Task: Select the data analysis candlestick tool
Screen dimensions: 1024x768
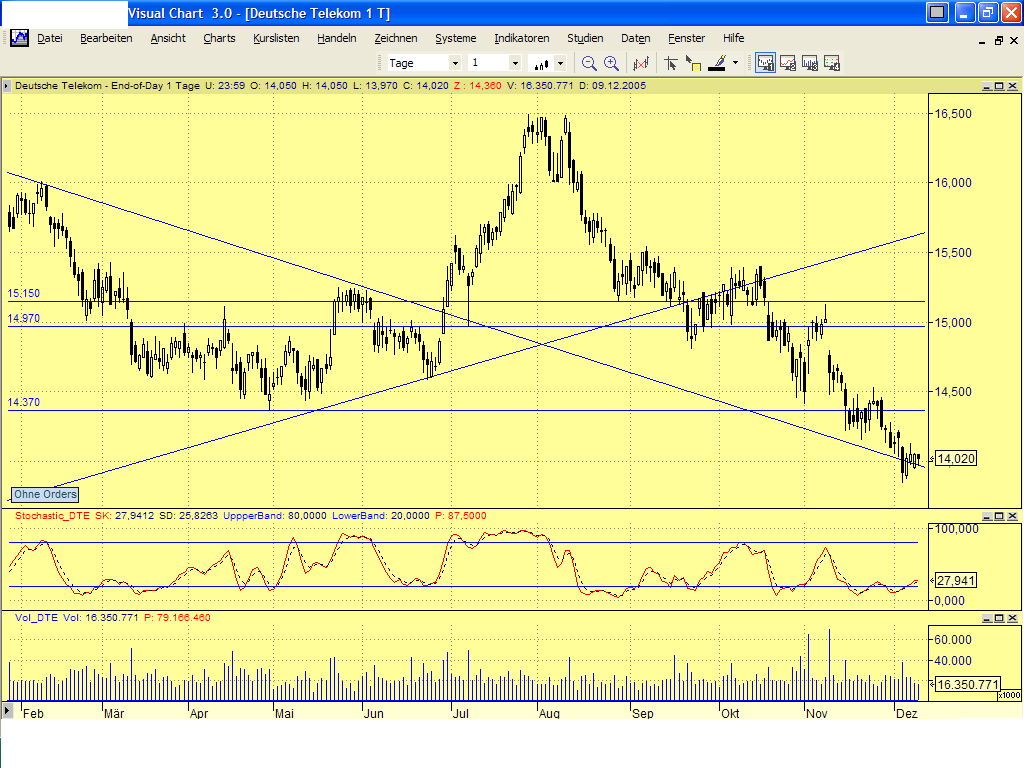Action: tap(641, 62)
